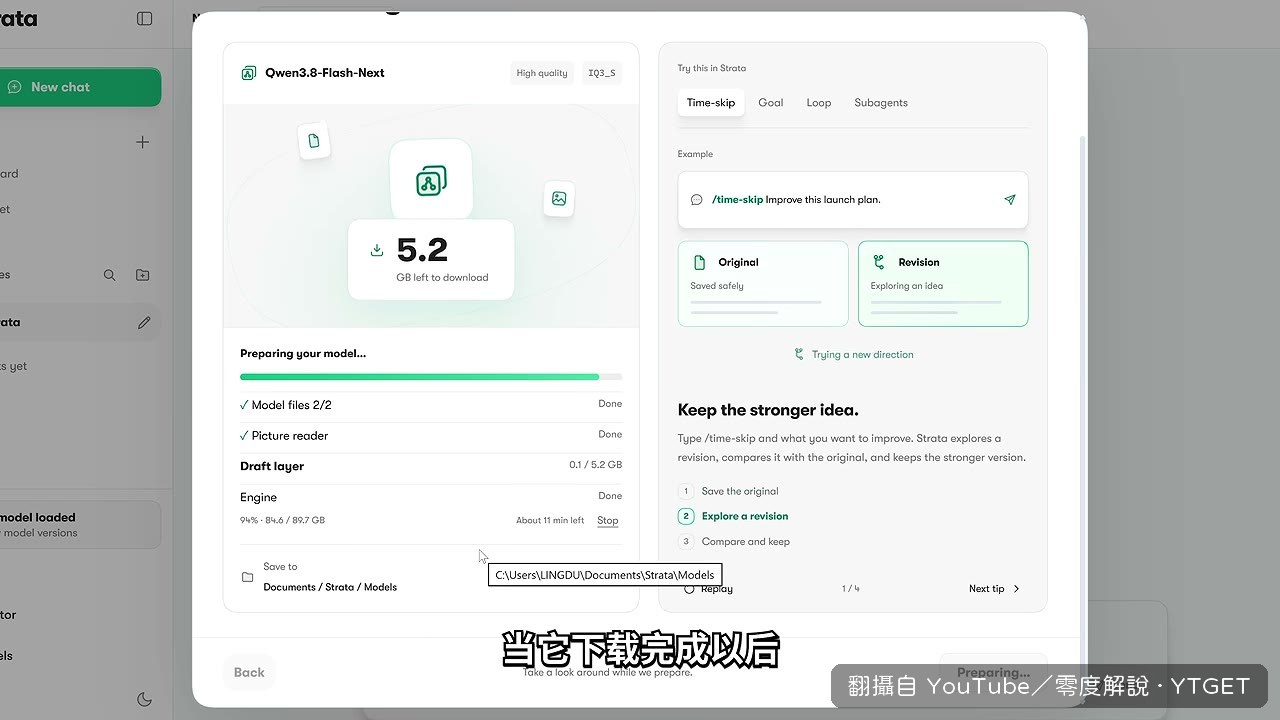Click the download arrow icon beside 5.2
Screen dimensions: 1280x720
[x=377, y=250]
